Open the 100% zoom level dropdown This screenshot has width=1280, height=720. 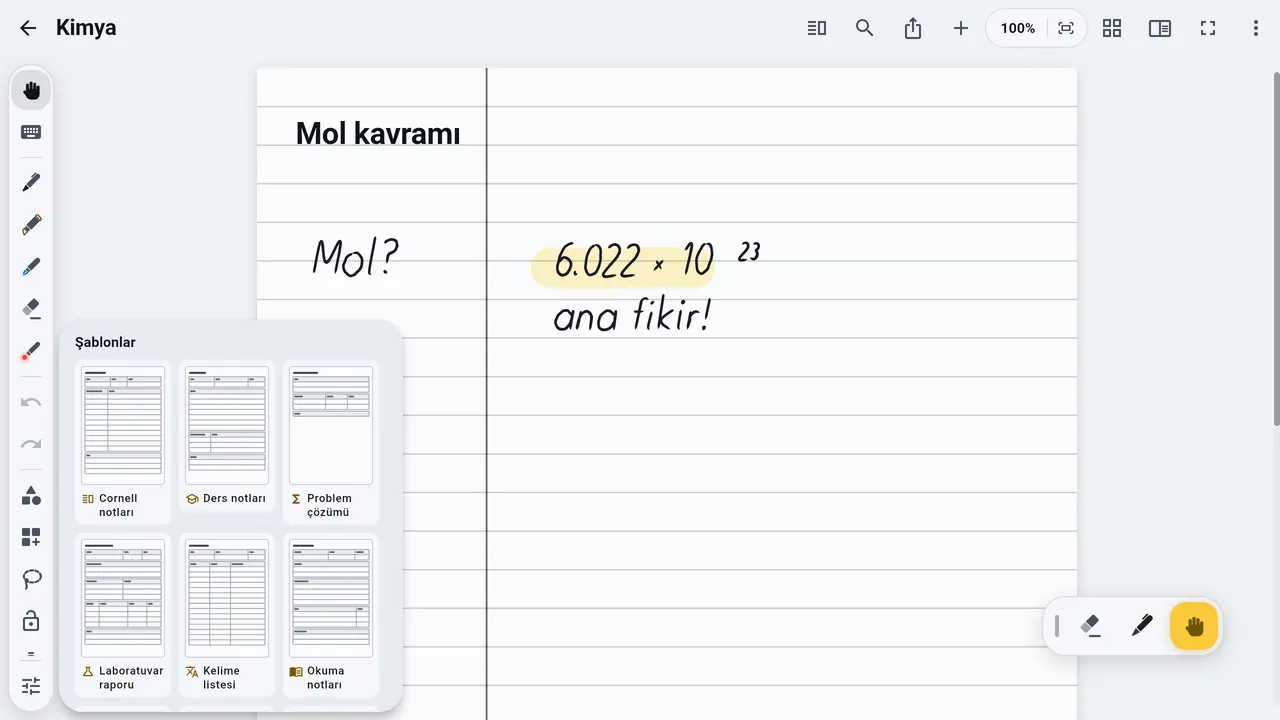[1018, 28]
